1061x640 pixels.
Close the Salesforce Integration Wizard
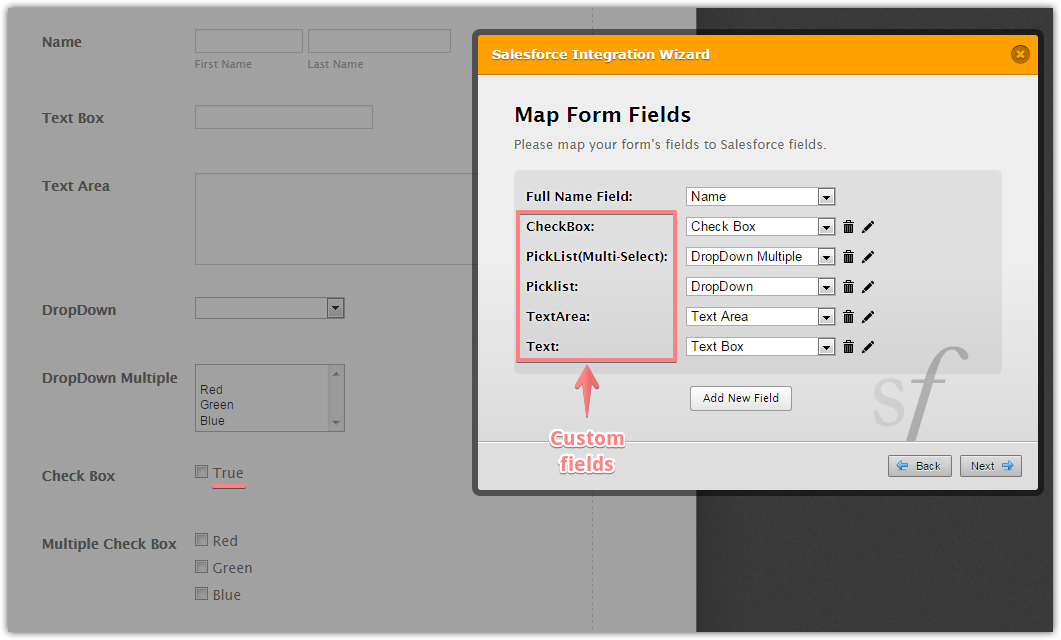point(1019,54)
